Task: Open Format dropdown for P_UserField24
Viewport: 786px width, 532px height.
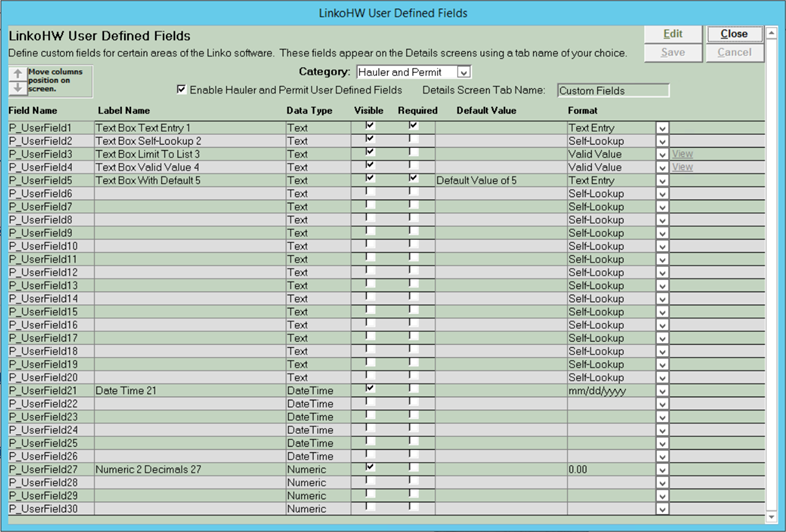Action: [662, 430]
